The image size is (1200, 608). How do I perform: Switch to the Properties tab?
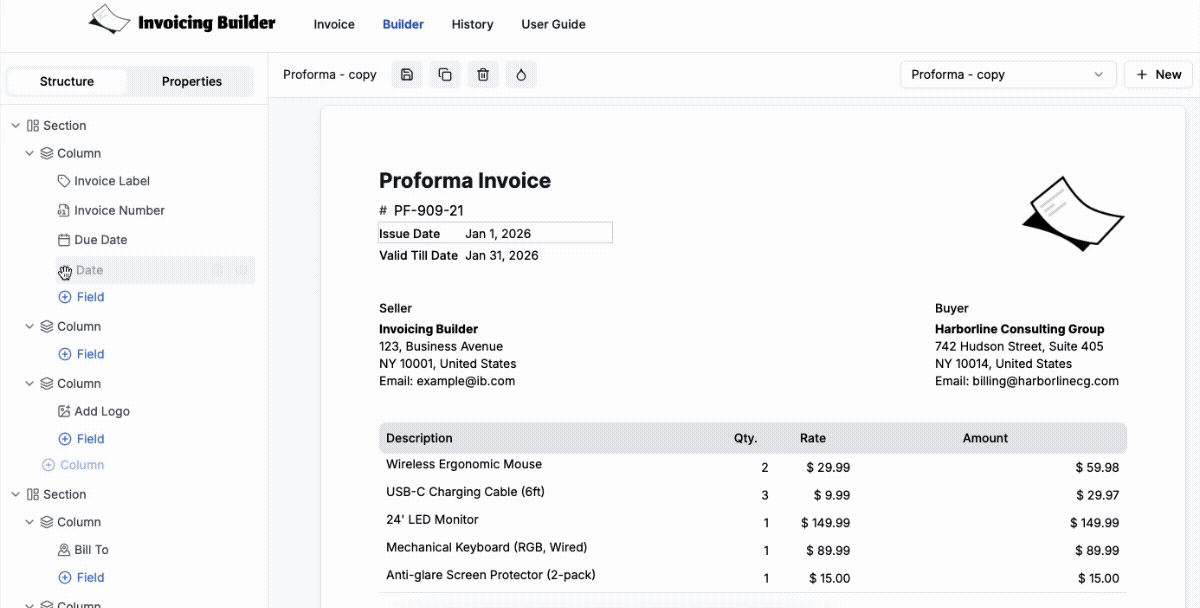coord(192,82)
